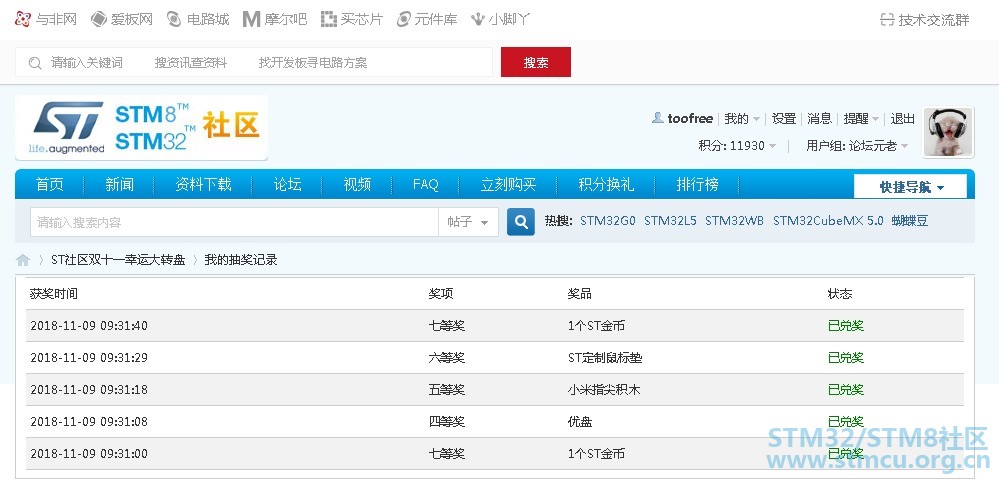Click the 优盘 prize cell
999x483 pixels.
tap(580, 422)
